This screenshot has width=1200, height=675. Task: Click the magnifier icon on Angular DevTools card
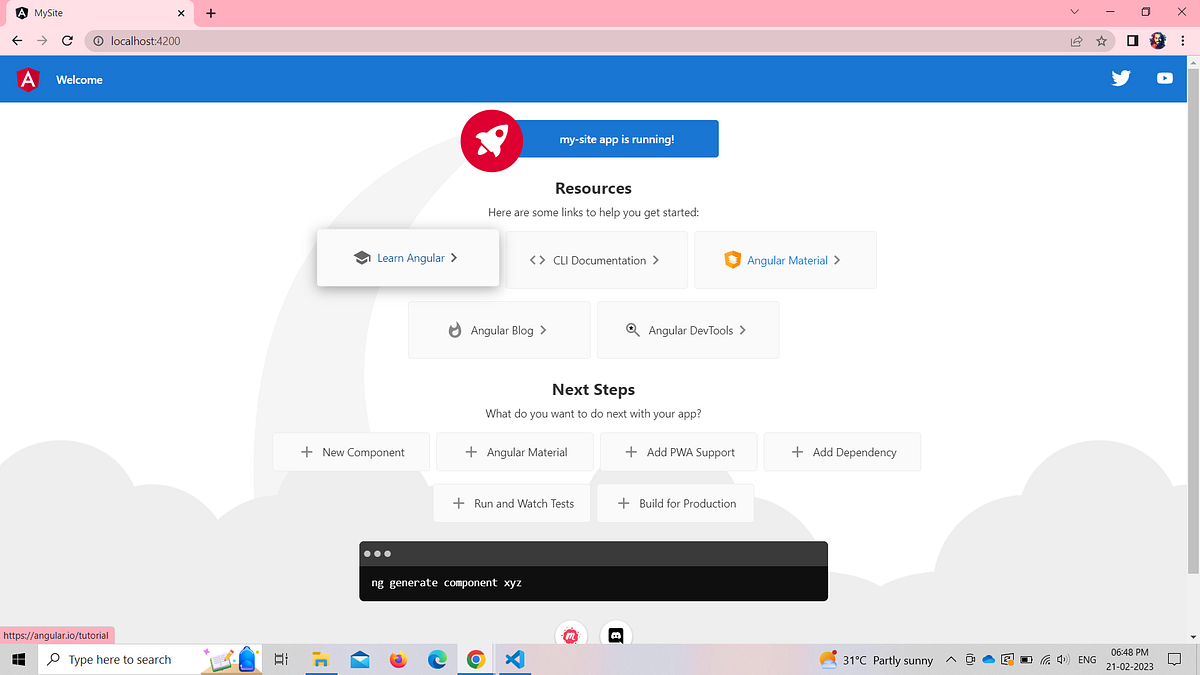632,329
